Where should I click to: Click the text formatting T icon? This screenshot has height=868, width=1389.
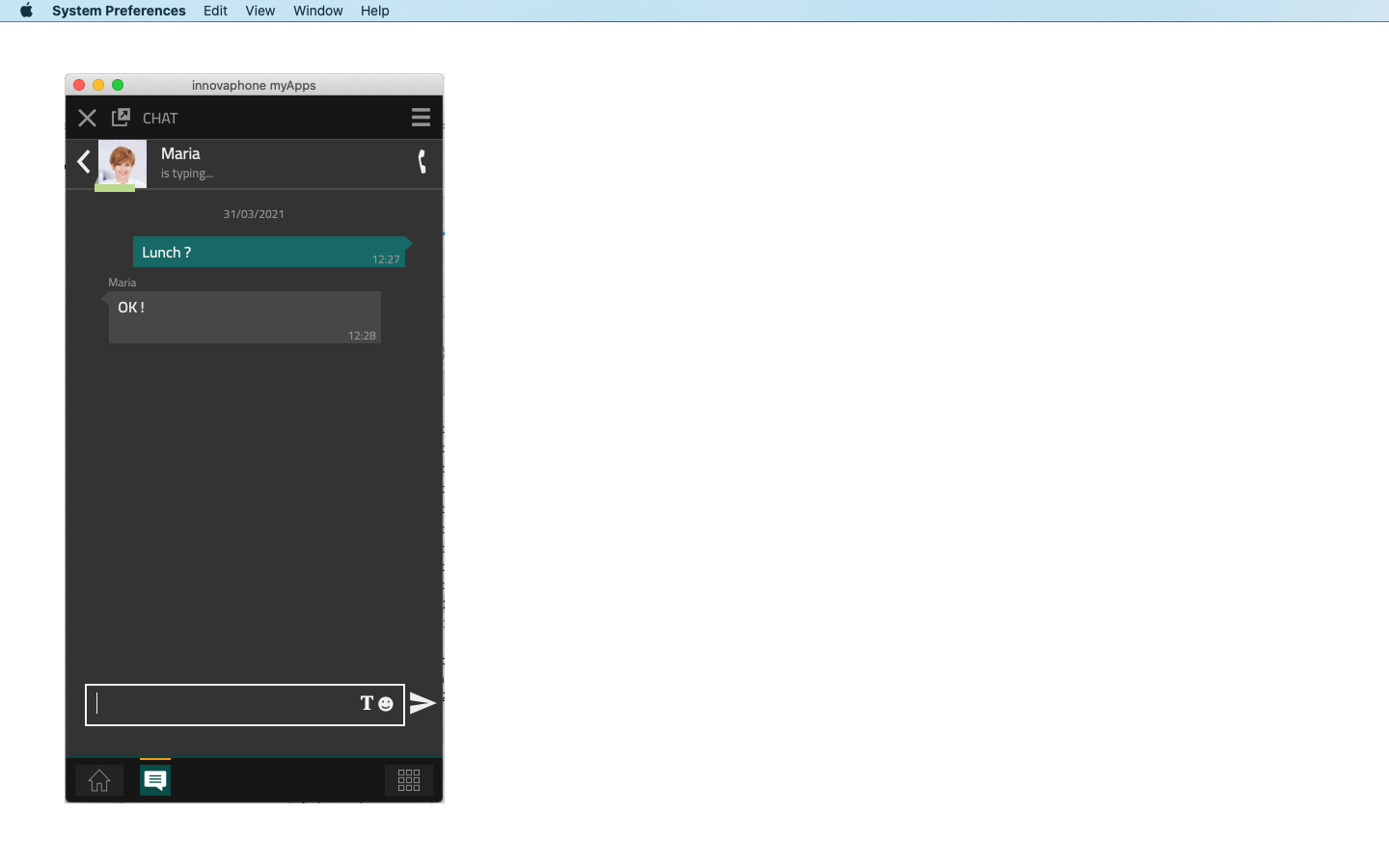point(367,703)
